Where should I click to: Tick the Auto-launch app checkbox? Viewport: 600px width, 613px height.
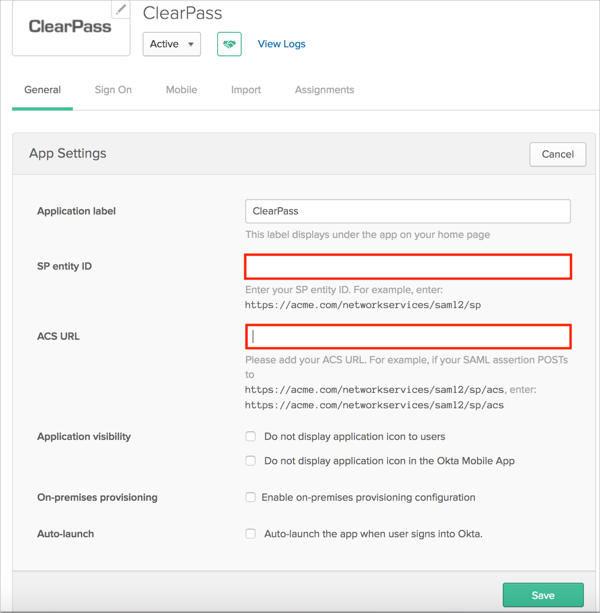[251, 534]
